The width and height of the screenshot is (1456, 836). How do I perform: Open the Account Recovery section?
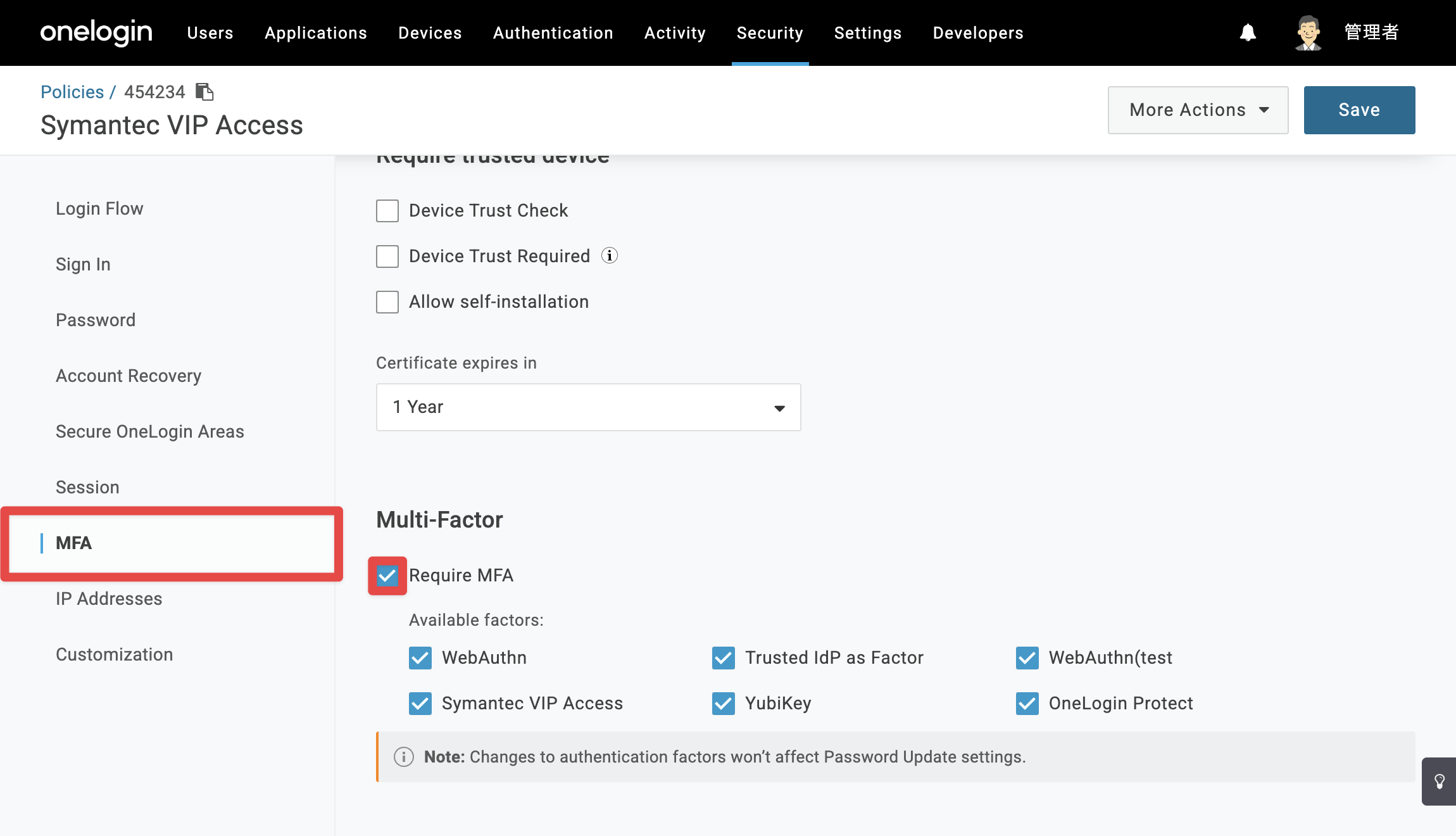129,376
